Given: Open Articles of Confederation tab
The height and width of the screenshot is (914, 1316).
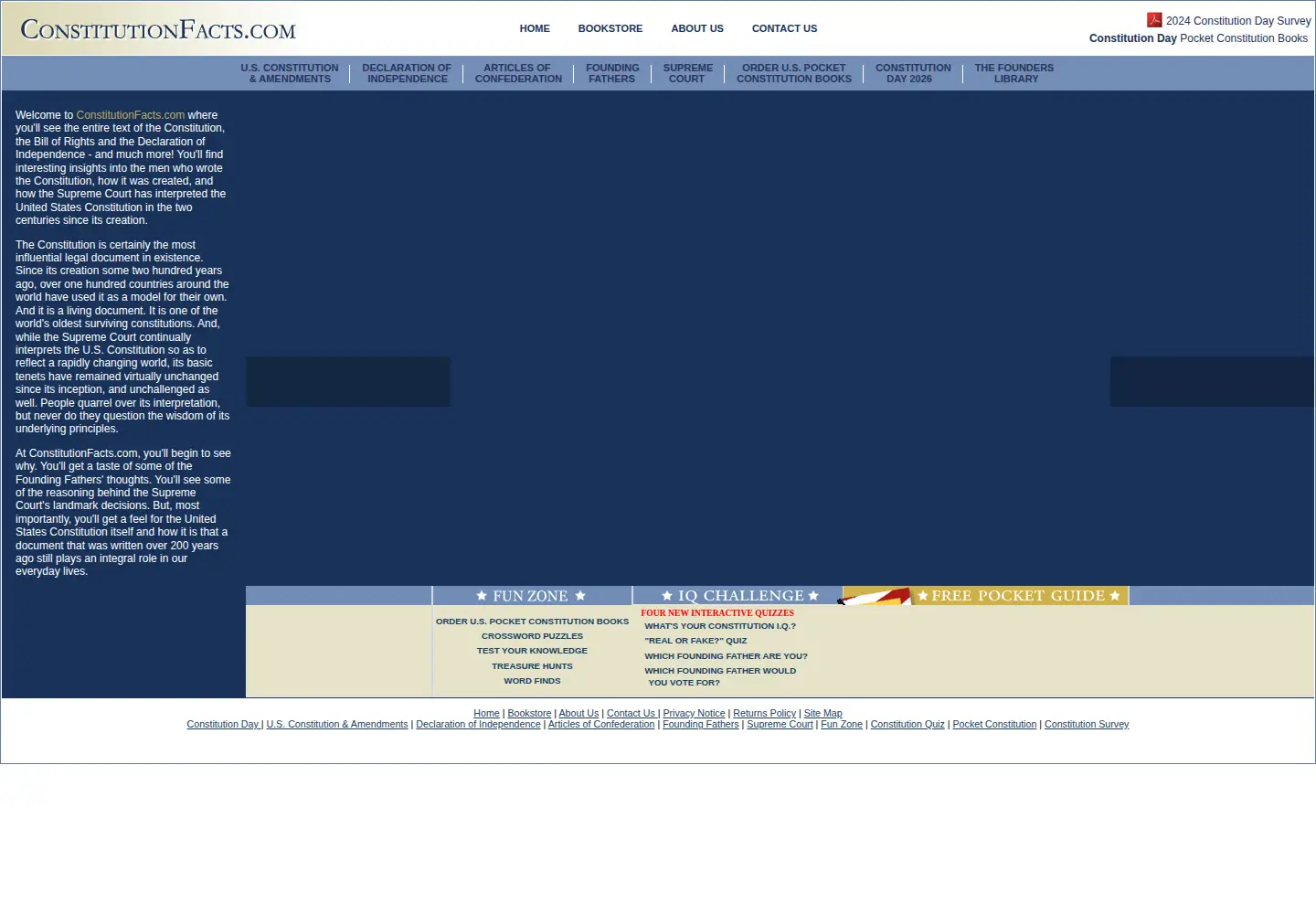Looking at the screenshot, I should [518, 73].
